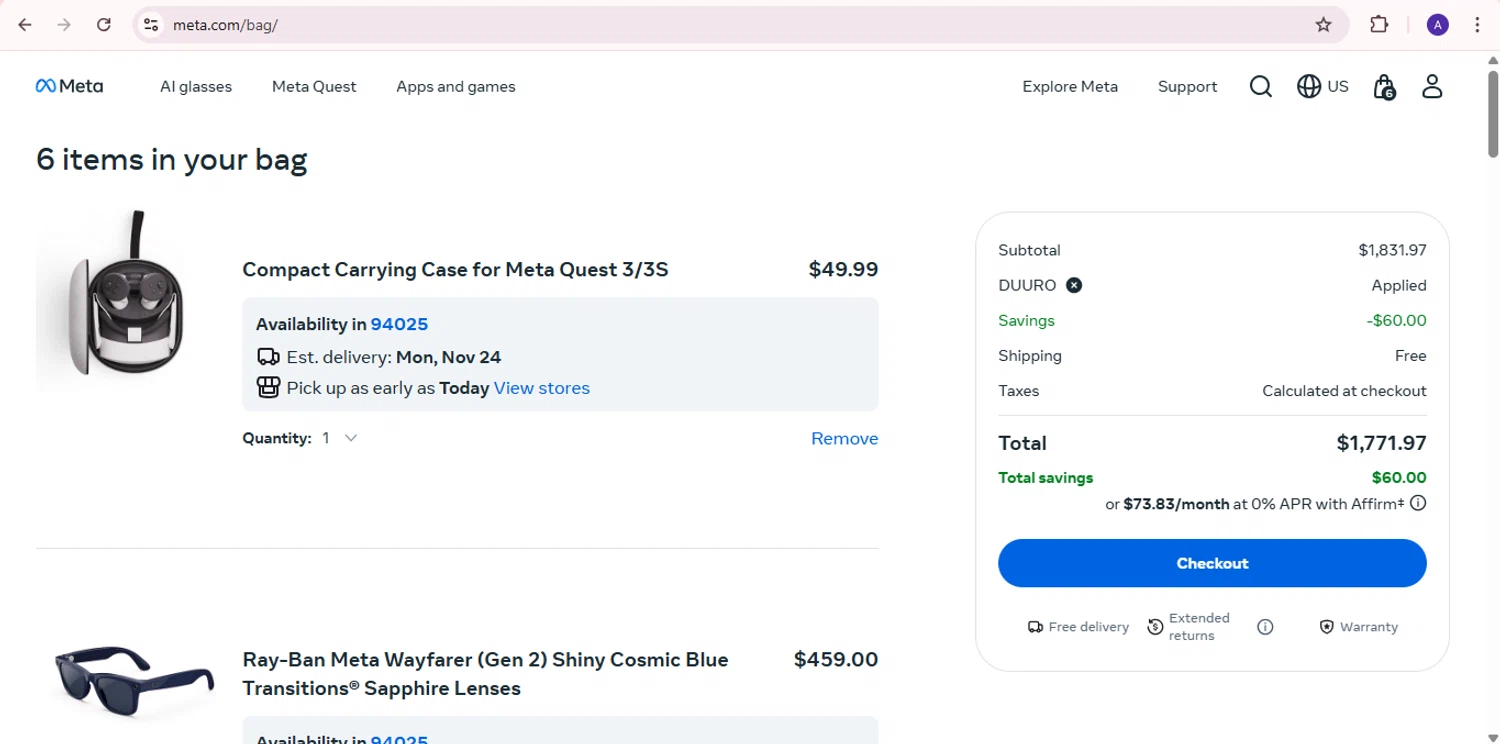Open Compact Carrying Case product title
Screen dimensions: 1500x744
pyautogui.click(x=455, y=269)
